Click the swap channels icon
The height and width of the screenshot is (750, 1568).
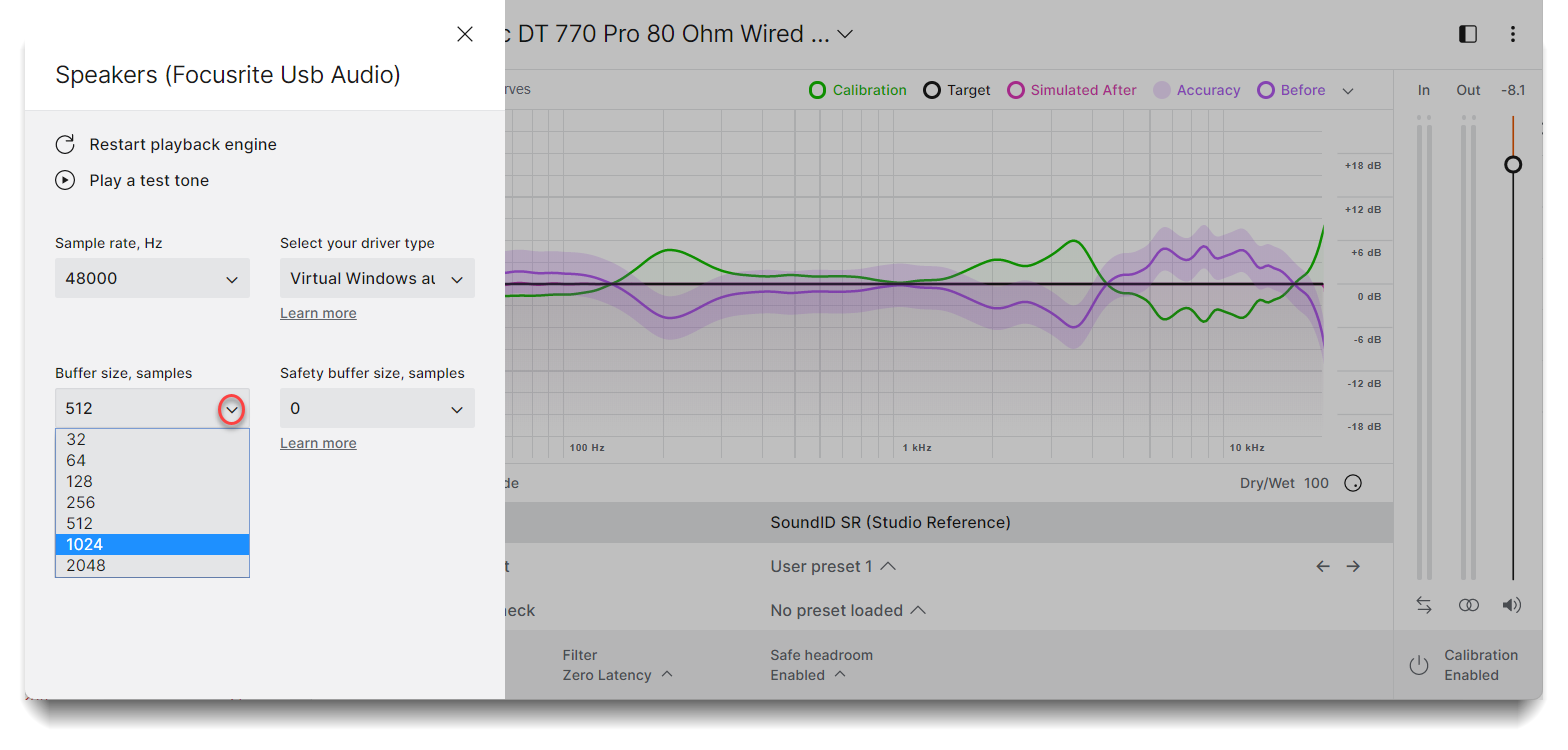click(x=1424, y=605)
